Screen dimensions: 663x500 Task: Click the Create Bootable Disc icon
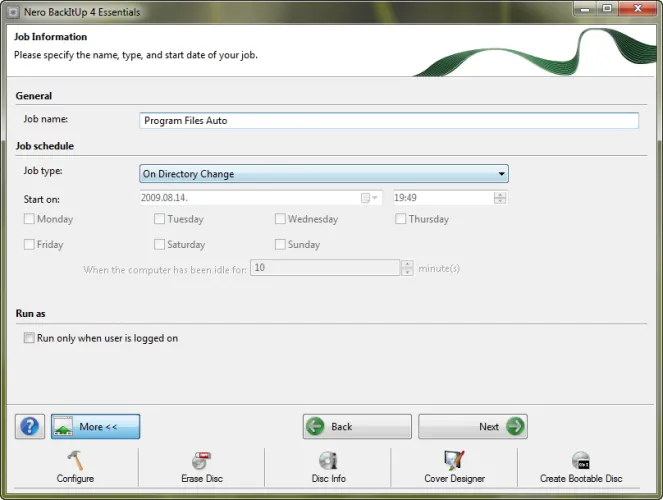pos(581,461)
